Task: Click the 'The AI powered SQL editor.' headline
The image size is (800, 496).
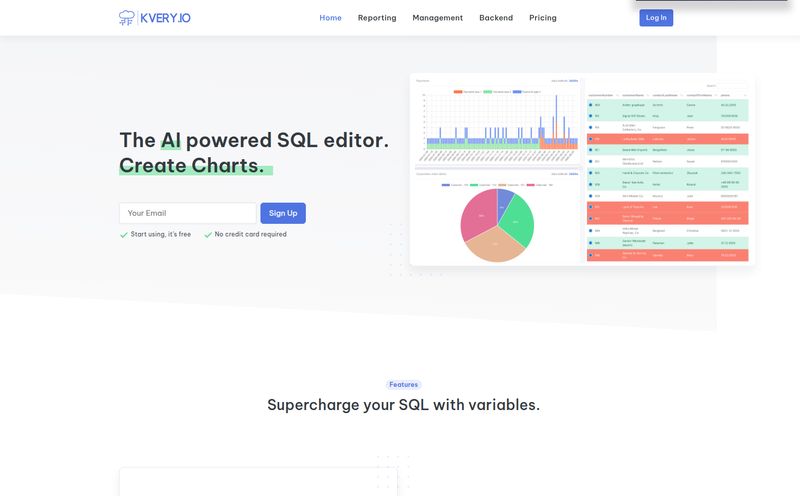Action: [x=254, y=140]
